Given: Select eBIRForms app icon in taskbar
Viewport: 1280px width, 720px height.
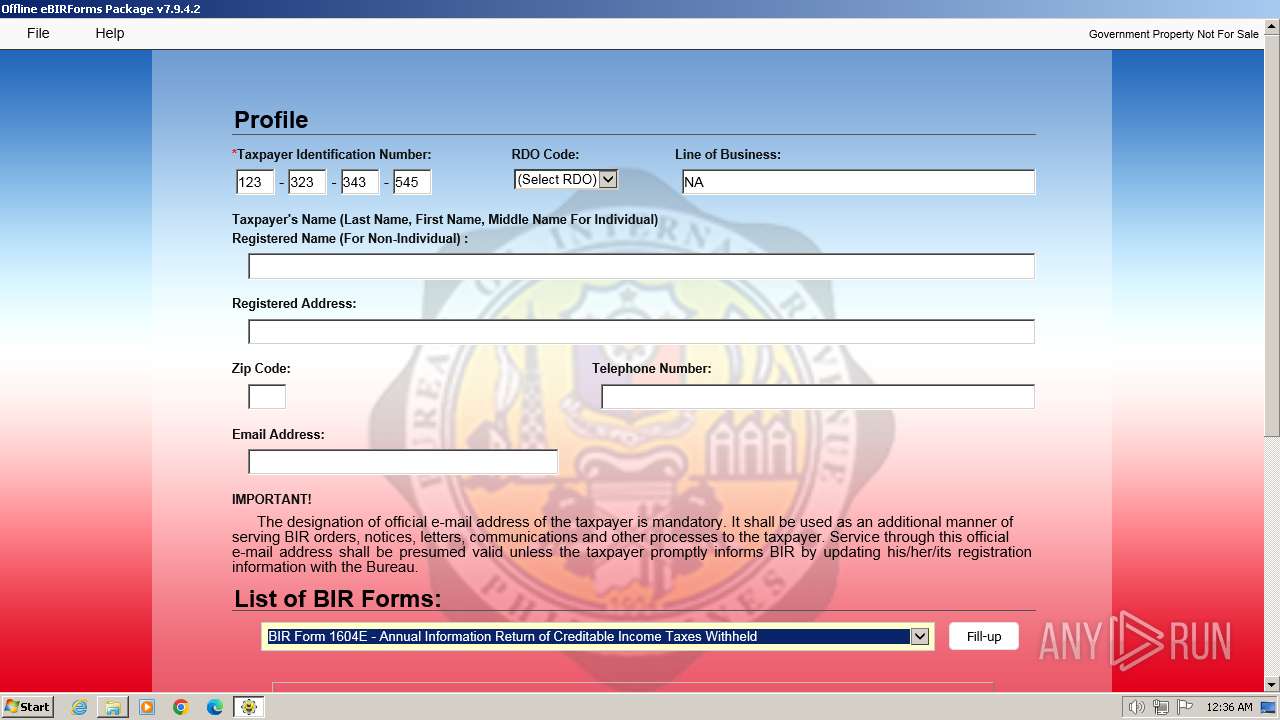Looking at the screenshot, I should click(249, 707).
